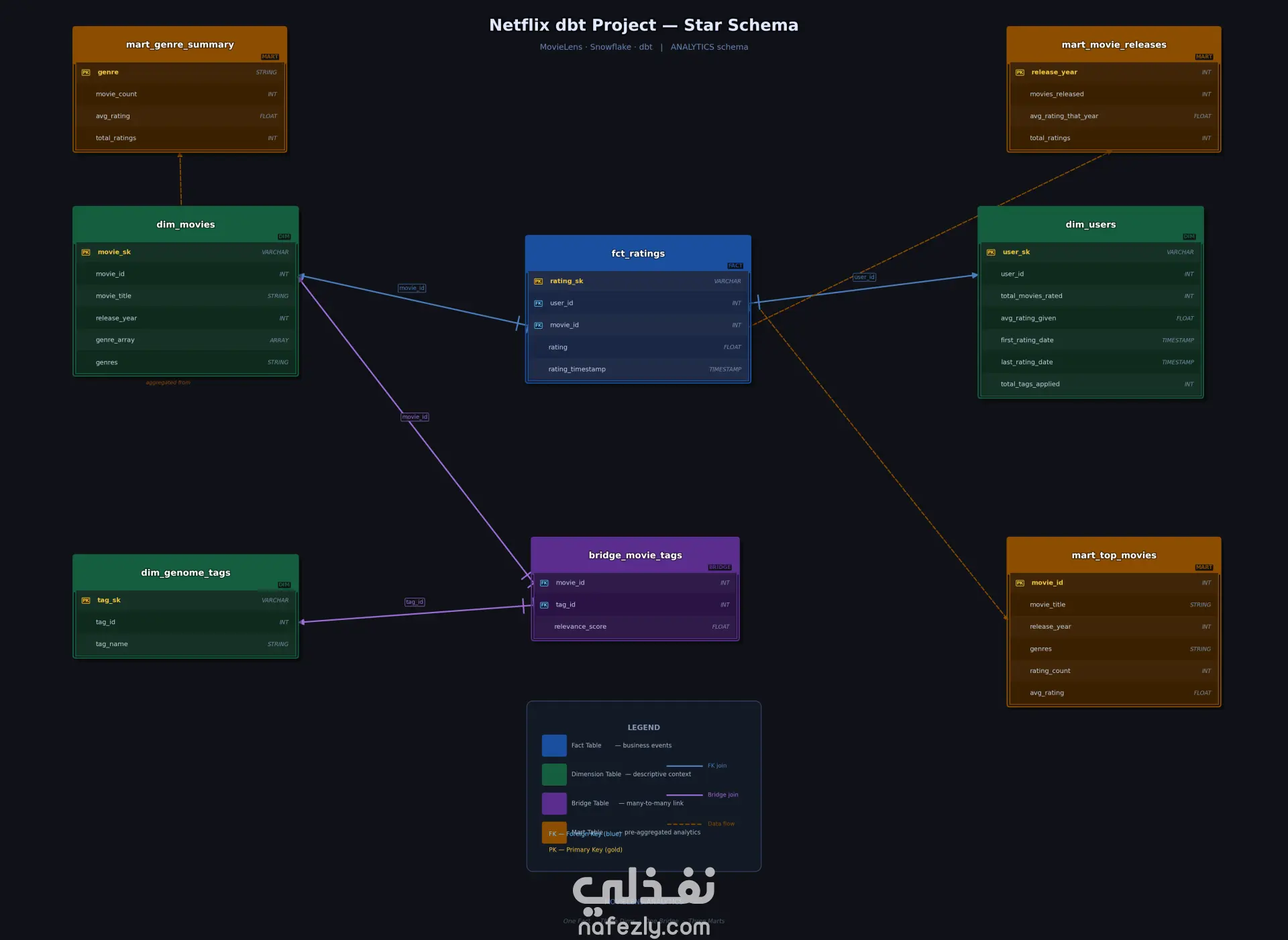
Task: Click the 'aggregated from' label under dim_movies
Action: coord(168,382)
